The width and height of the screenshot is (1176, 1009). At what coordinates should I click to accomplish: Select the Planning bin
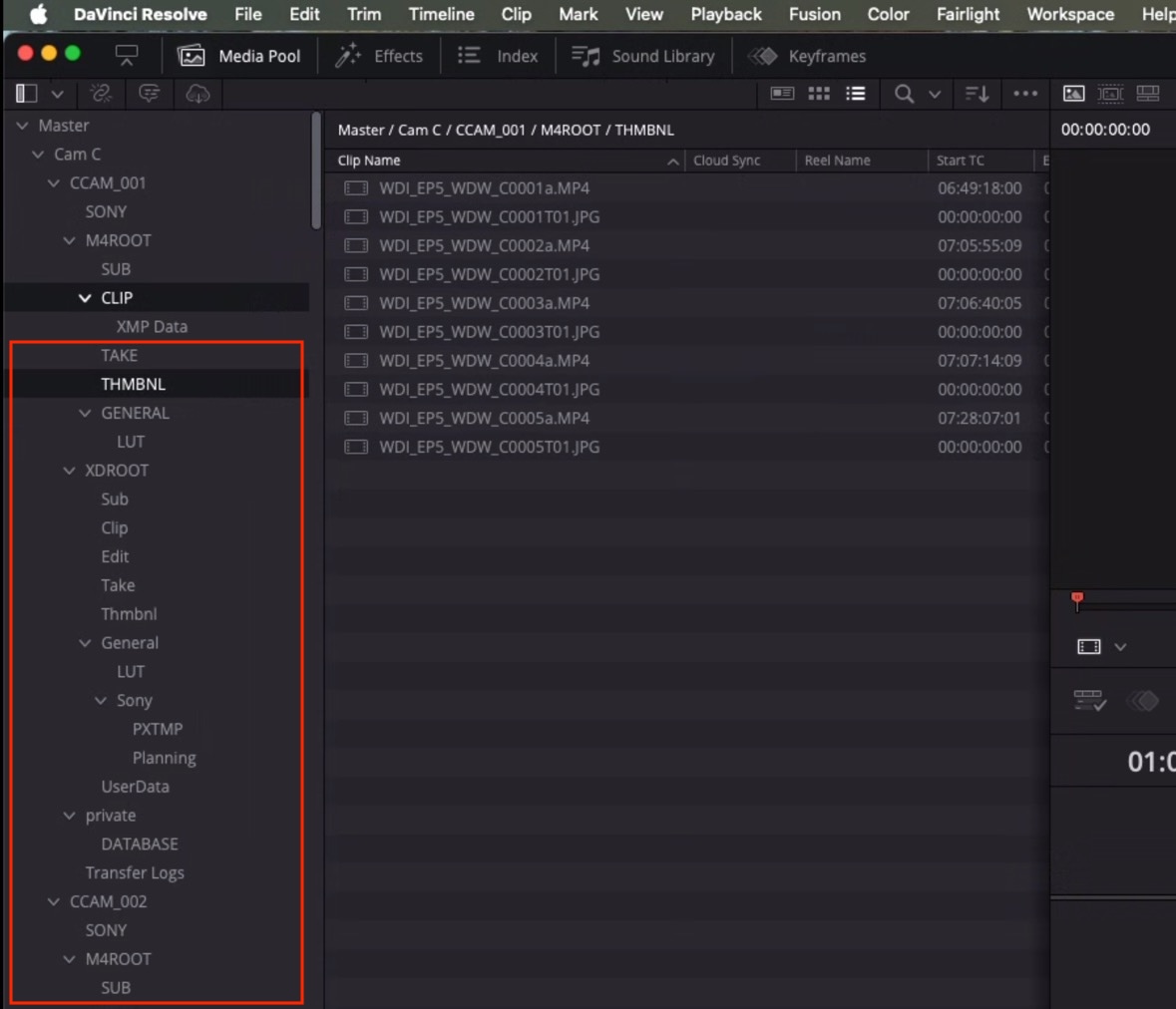coord(165,758)
